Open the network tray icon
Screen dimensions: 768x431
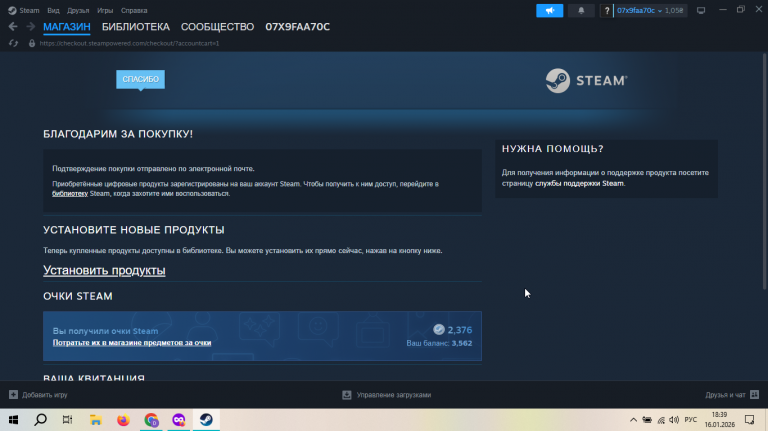click(x=661, y=420)
